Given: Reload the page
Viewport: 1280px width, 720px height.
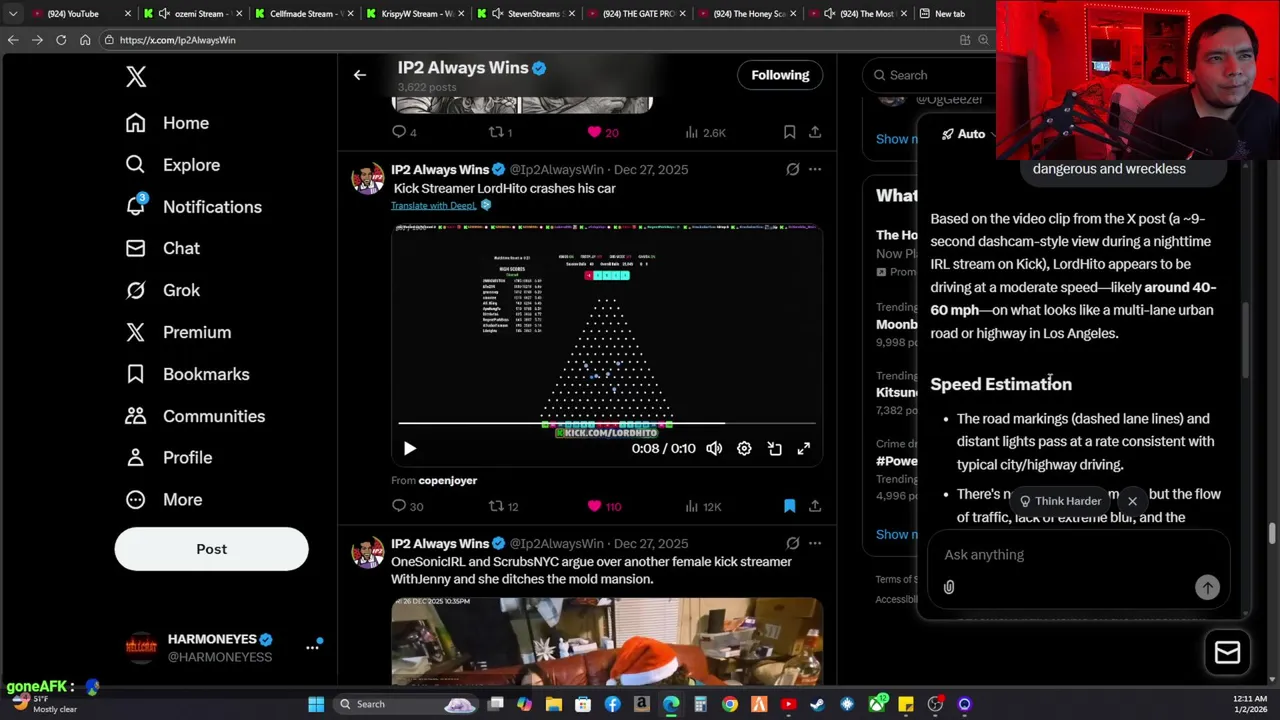Looking at the screenshot, I should 61,40.
